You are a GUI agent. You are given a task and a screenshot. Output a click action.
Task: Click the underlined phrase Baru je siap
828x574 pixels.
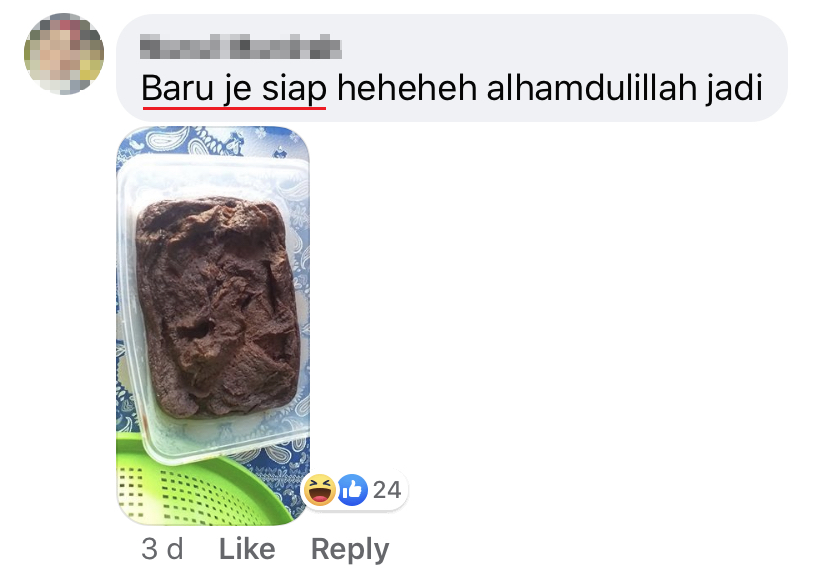click(x=234, y=88)
